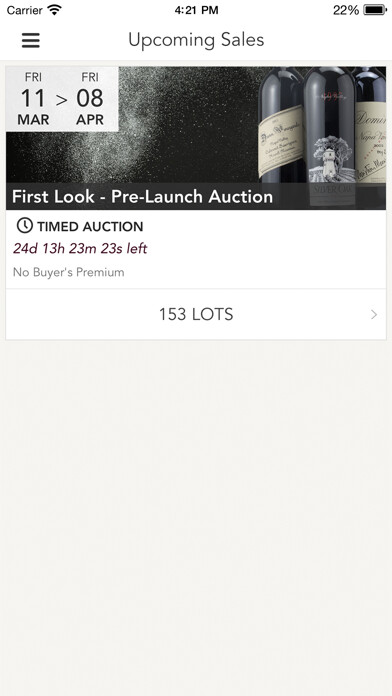Tap the Fri 08 Apr end date

[x=90, y=99]
